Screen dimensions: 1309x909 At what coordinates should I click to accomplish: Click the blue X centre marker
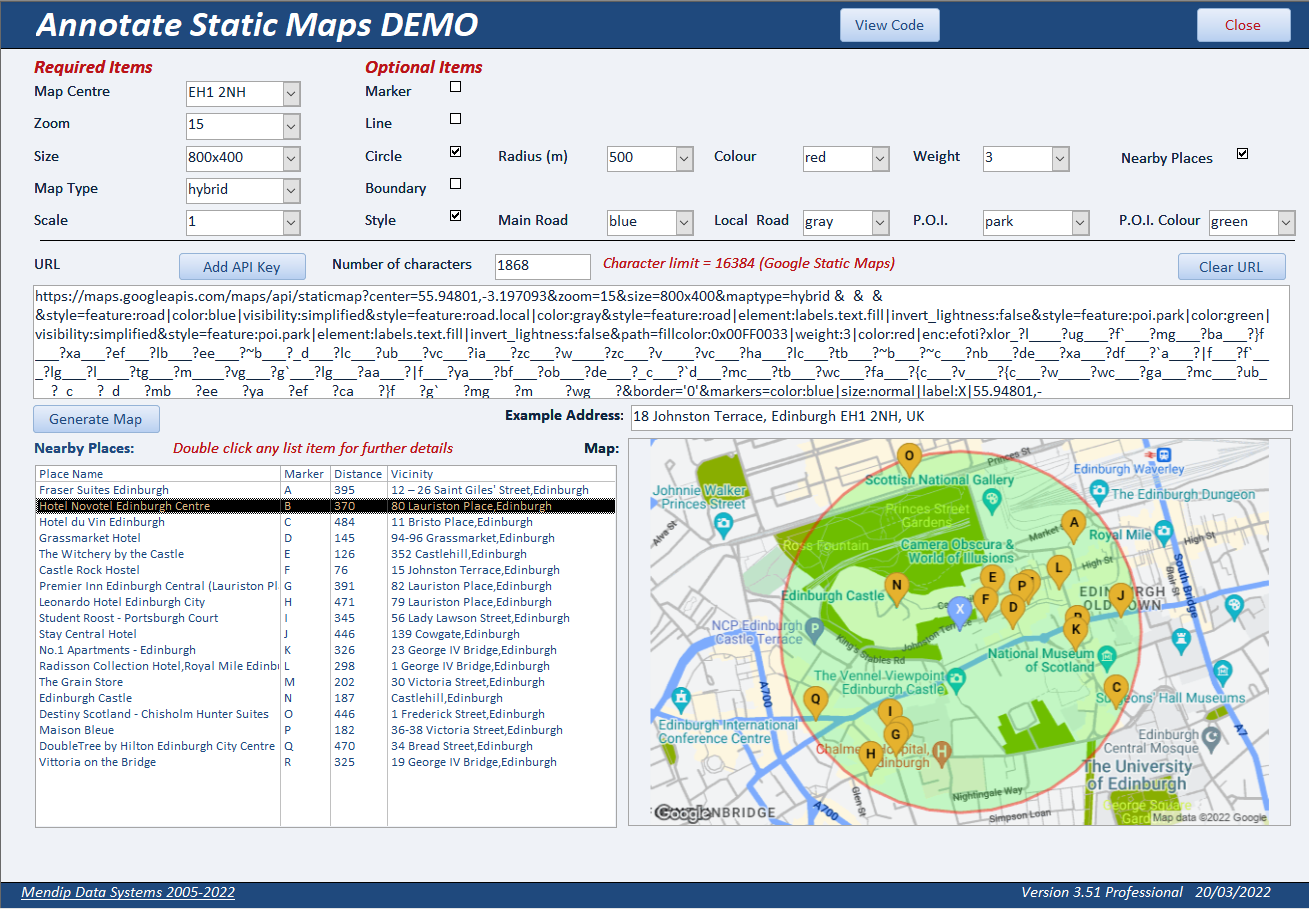click(960, 611)
